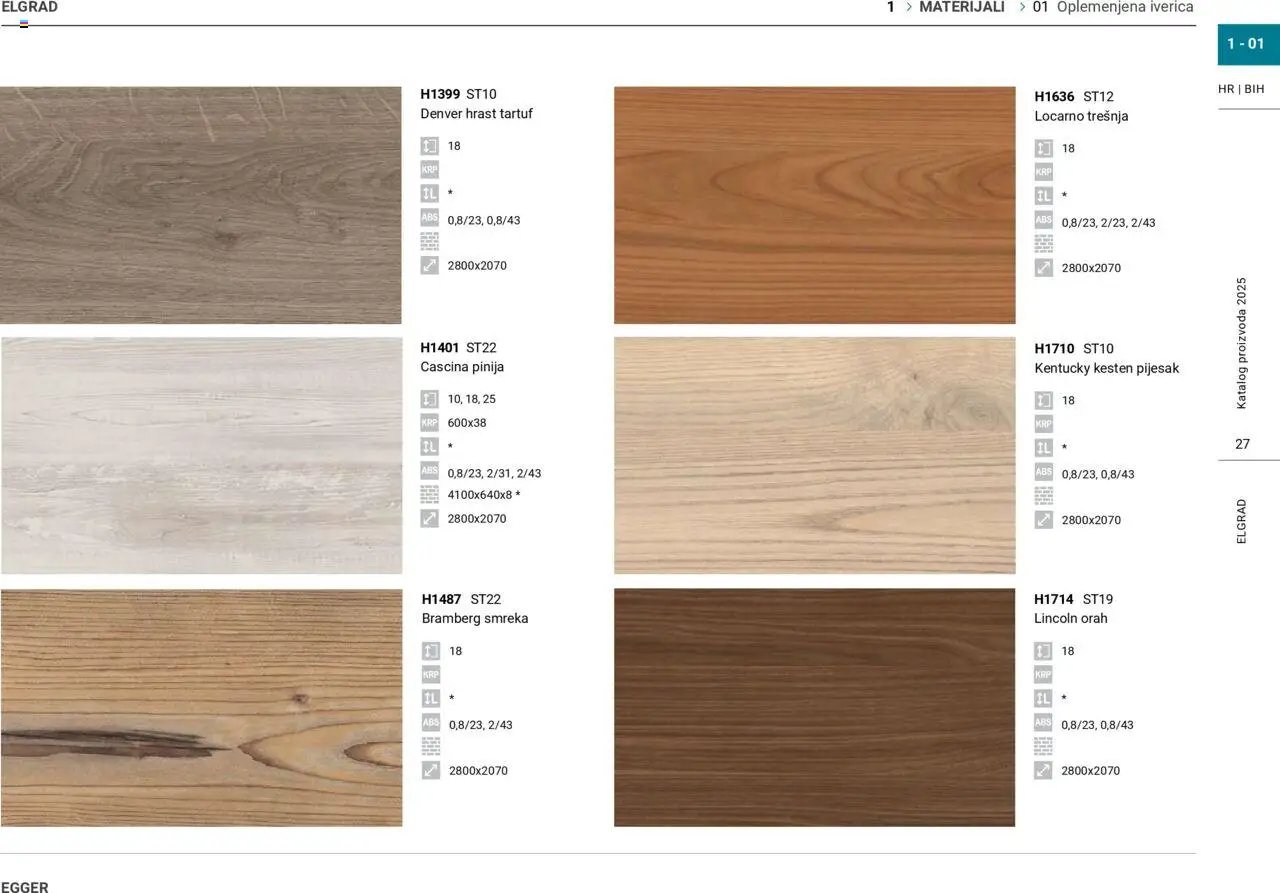Select the Lincoln orah dark walnut swatch
Image resolution: width=1280 pixels, height=893 pixels.
tap(814, 707)
